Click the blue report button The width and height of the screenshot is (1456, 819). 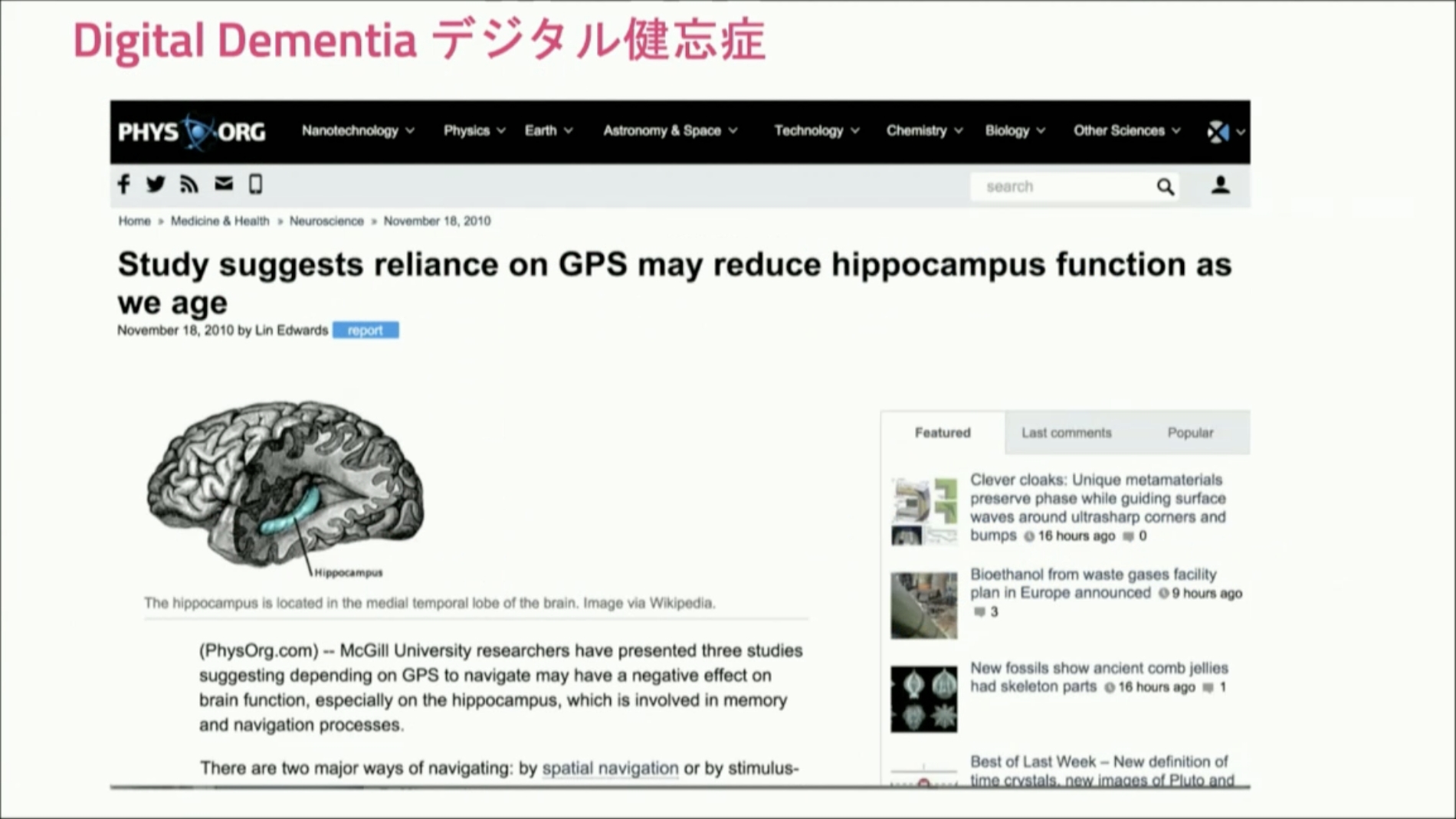(x=366, y=330)
